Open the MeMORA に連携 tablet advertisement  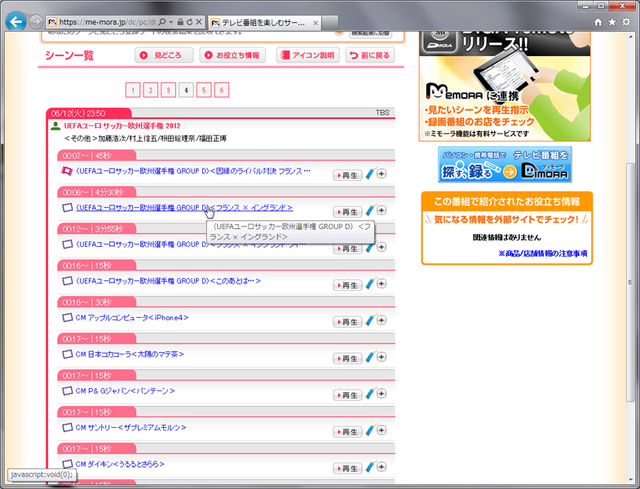tap(505, 87)
